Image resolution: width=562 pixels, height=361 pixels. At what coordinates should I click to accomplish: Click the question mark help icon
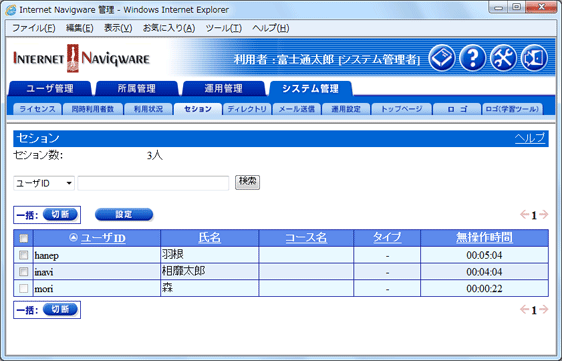[472, 58]
